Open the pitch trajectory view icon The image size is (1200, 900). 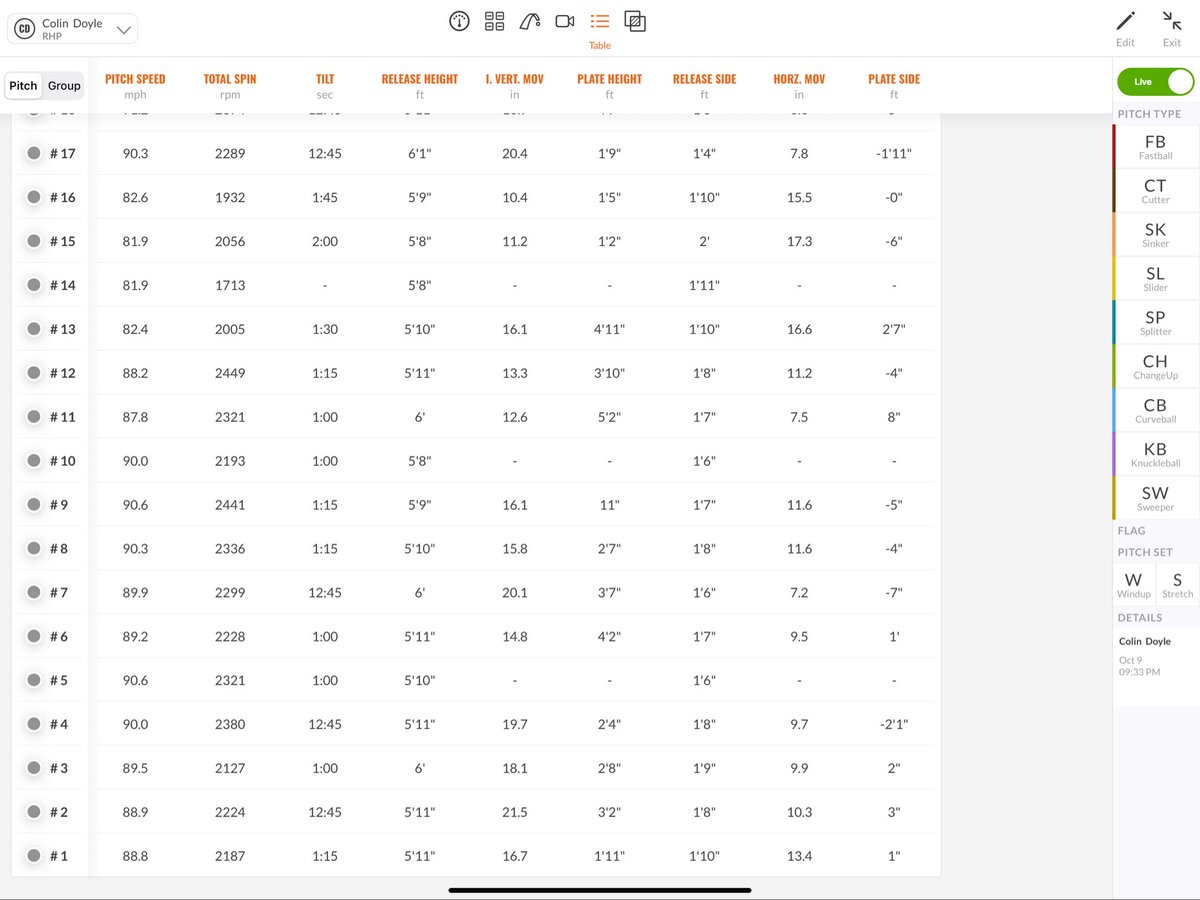pyautogui.click(x=530, y=21)
